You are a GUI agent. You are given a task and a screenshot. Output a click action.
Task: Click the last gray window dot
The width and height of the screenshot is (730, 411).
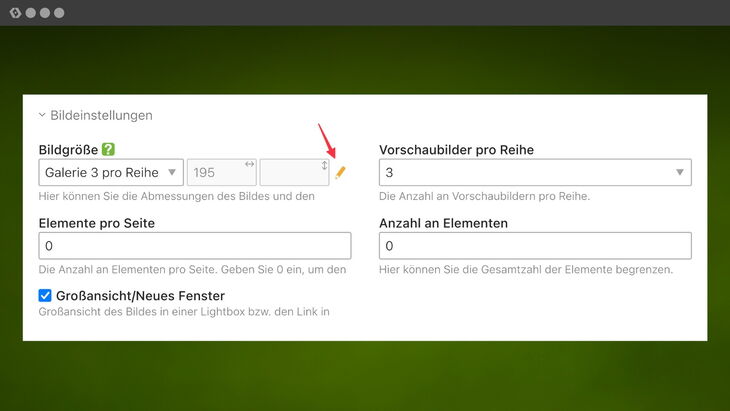point(59,13)
